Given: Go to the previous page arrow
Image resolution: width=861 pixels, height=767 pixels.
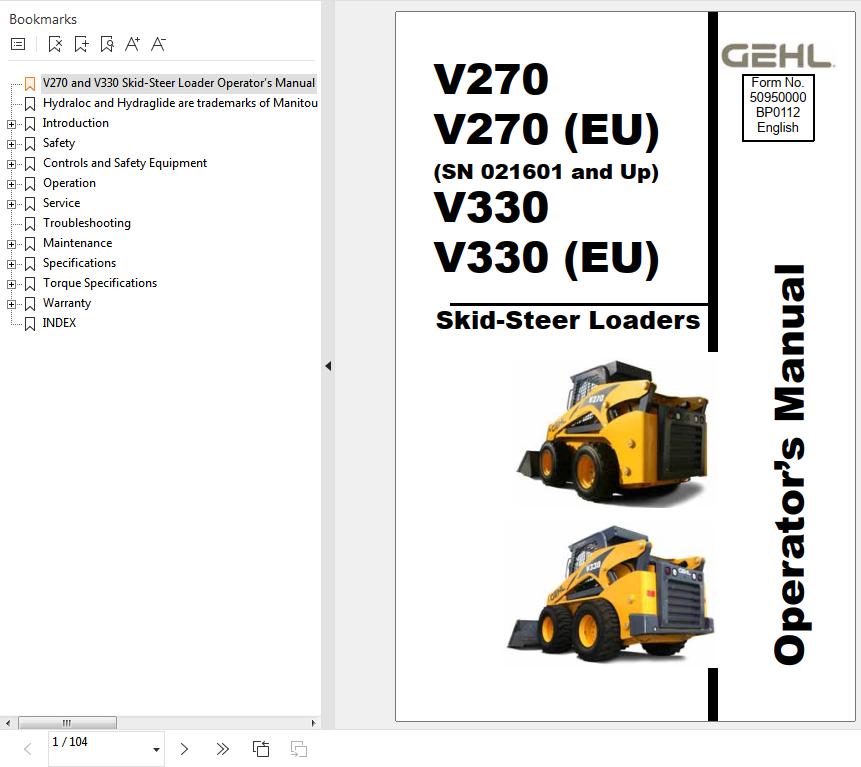Looking at the screenshot, I should tap(27, 749).
